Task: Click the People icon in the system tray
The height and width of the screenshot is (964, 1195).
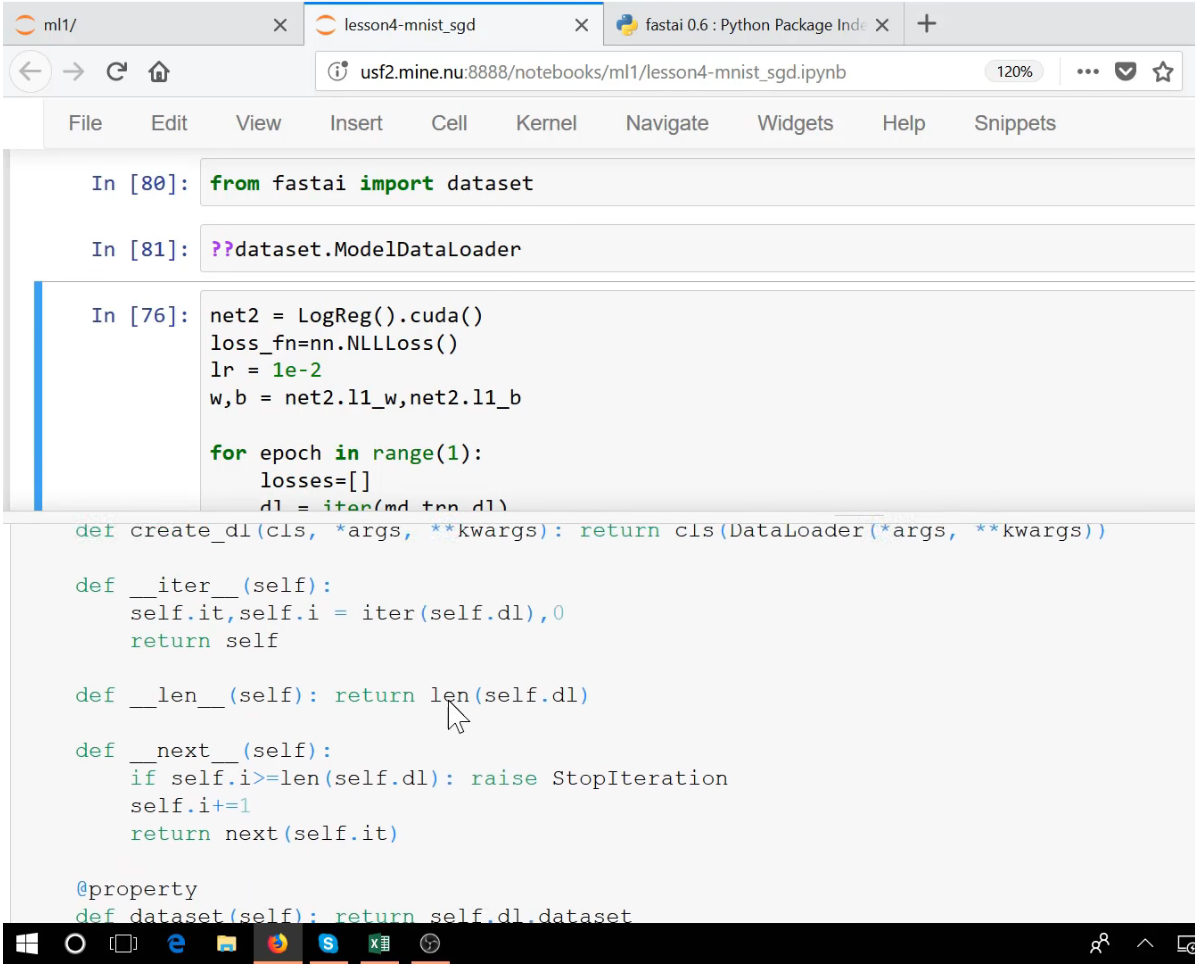Action: point(1098,943)
